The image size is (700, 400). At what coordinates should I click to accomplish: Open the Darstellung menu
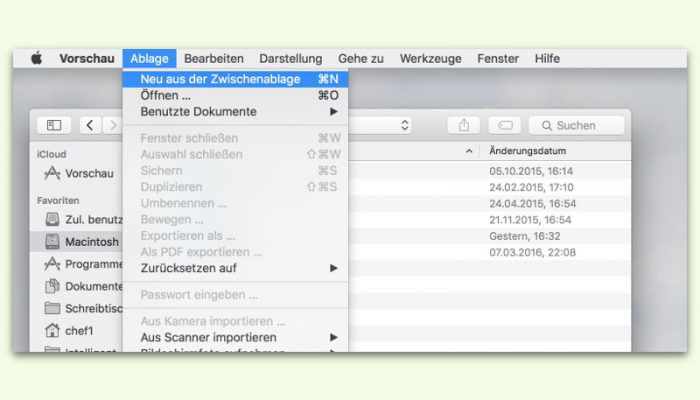tap(291, 58)
